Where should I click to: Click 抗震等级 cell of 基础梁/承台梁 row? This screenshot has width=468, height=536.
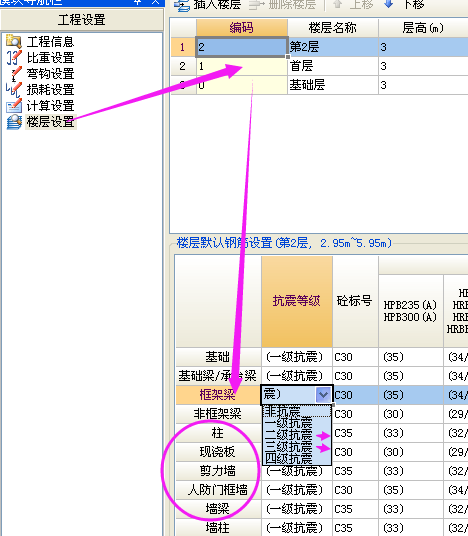click(297, 376)
